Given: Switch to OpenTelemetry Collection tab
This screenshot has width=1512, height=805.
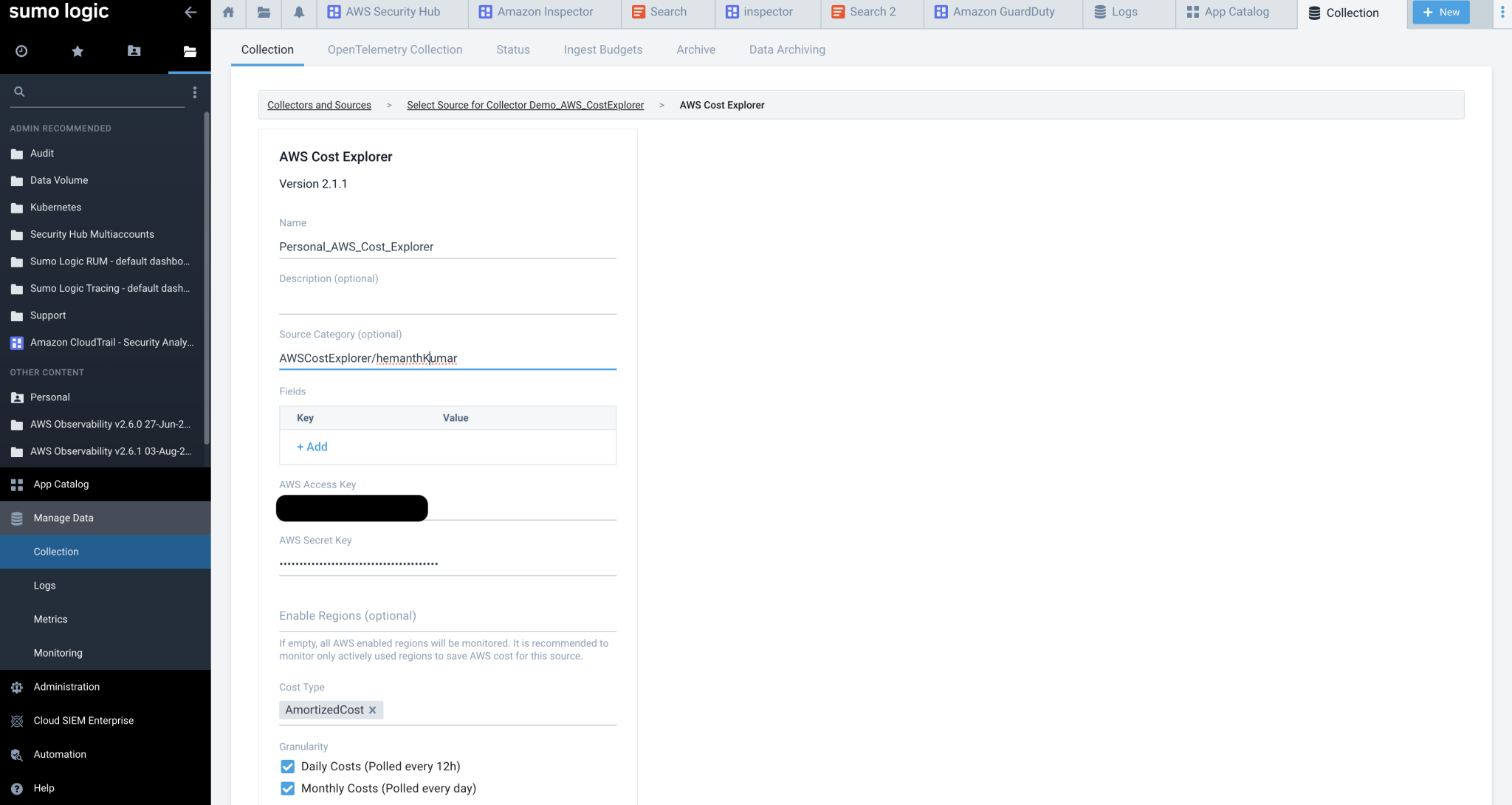Looking at the screenshot, I should (x=395, y=49).
